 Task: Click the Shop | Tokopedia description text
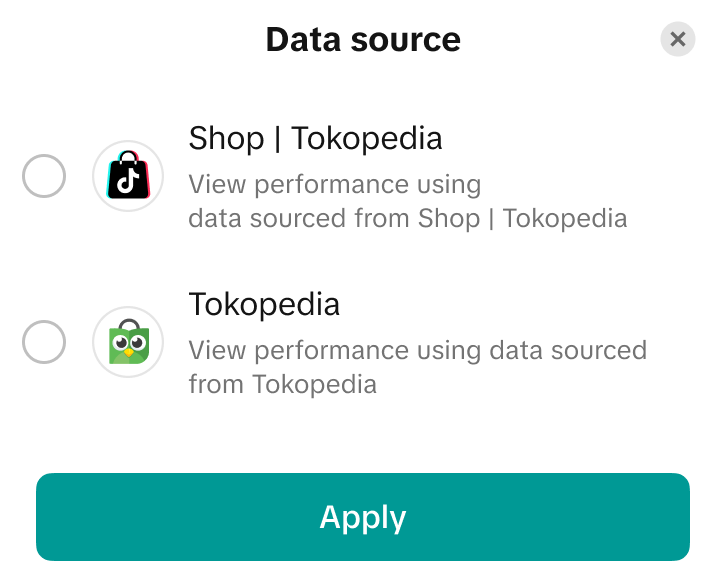click(407, 201)
